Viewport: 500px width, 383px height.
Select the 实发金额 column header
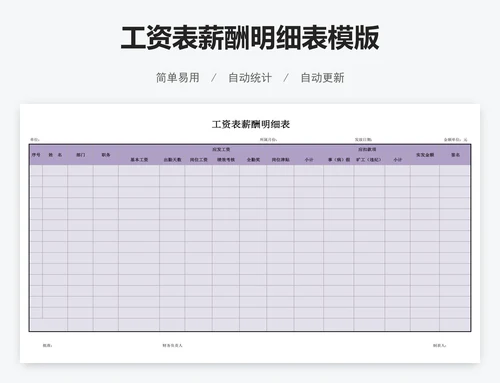coord(425,155)
